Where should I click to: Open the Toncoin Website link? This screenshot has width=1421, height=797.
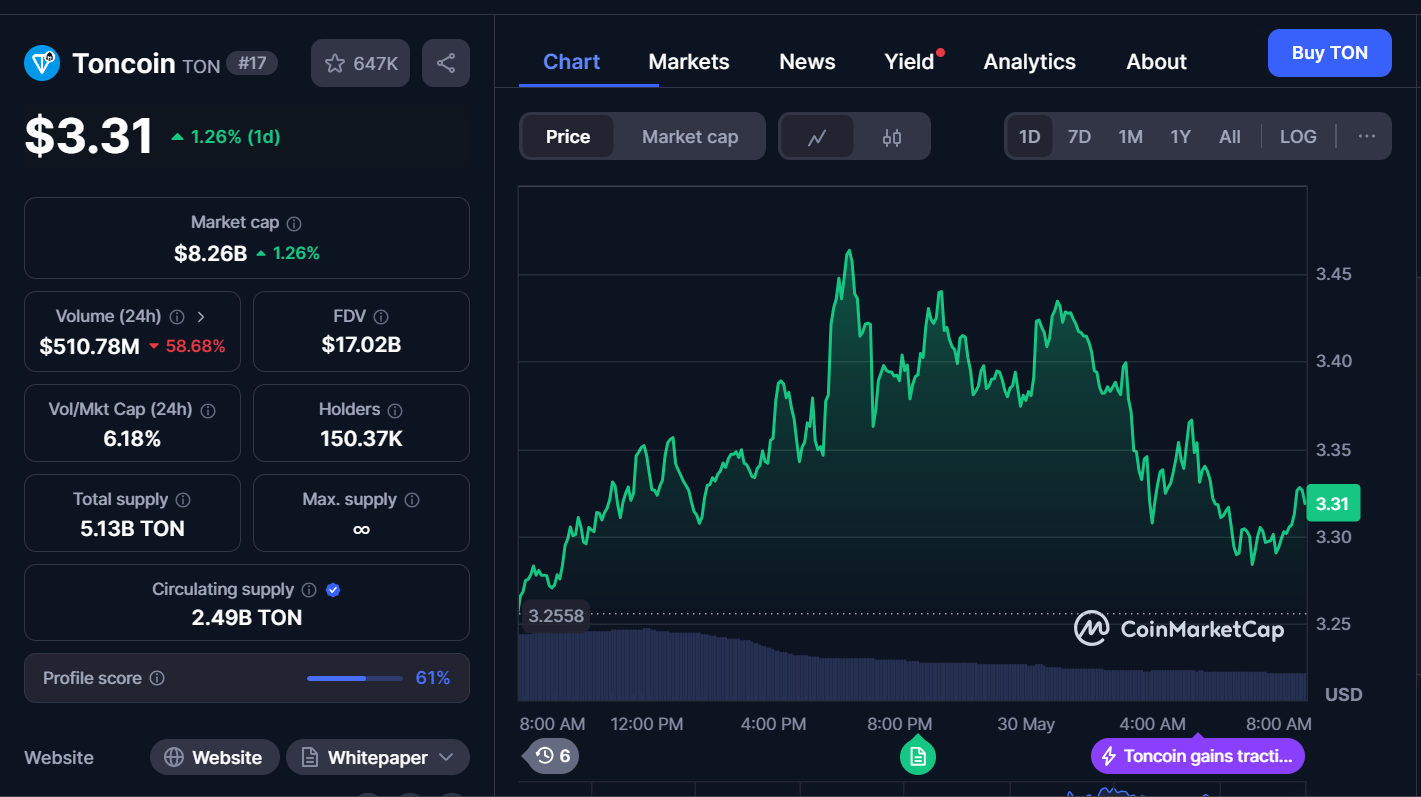214,757
